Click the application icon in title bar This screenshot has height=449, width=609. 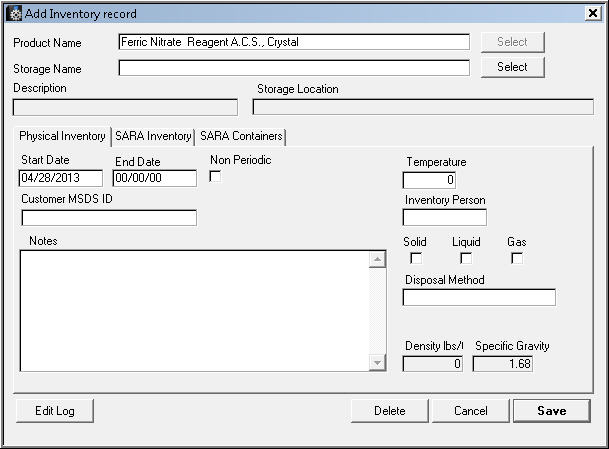point(14,14)
